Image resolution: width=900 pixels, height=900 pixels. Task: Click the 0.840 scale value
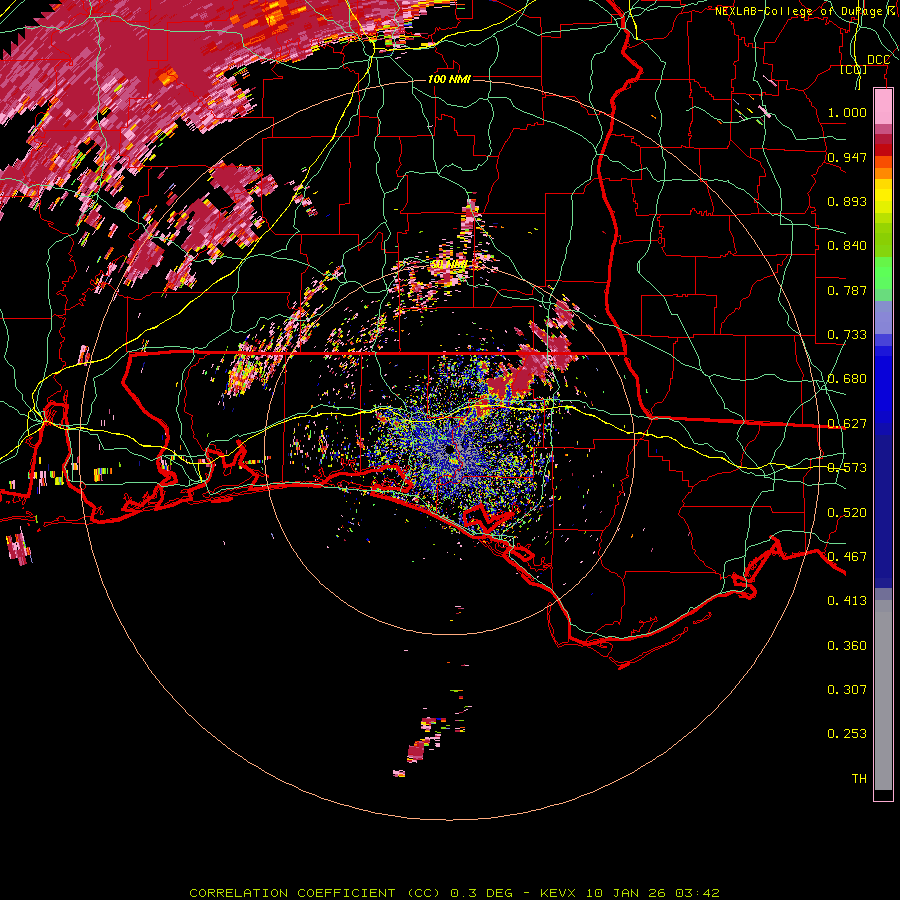(x=847, y=246)
